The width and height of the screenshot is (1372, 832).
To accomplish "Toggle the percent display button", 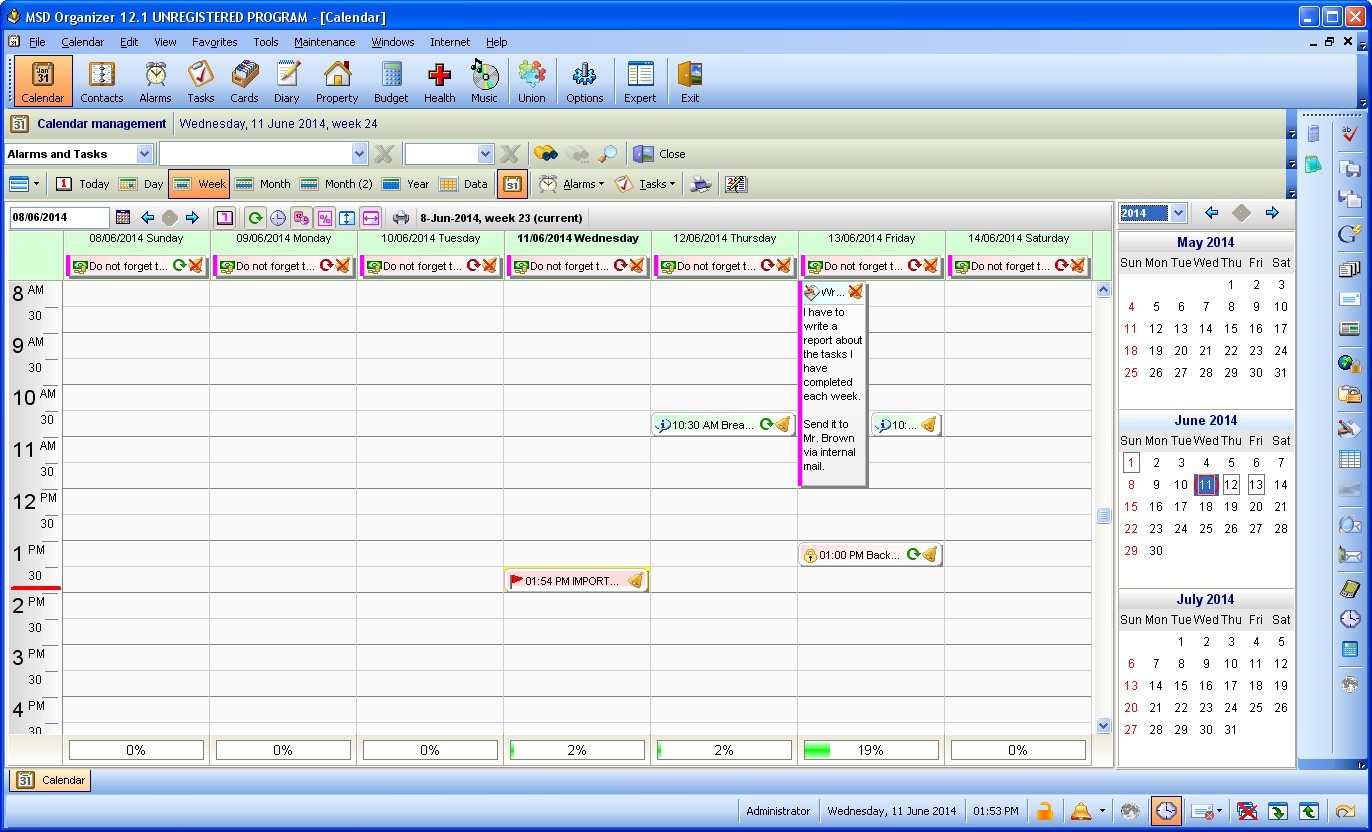I will pyautogui.click(x=324, y=217).
